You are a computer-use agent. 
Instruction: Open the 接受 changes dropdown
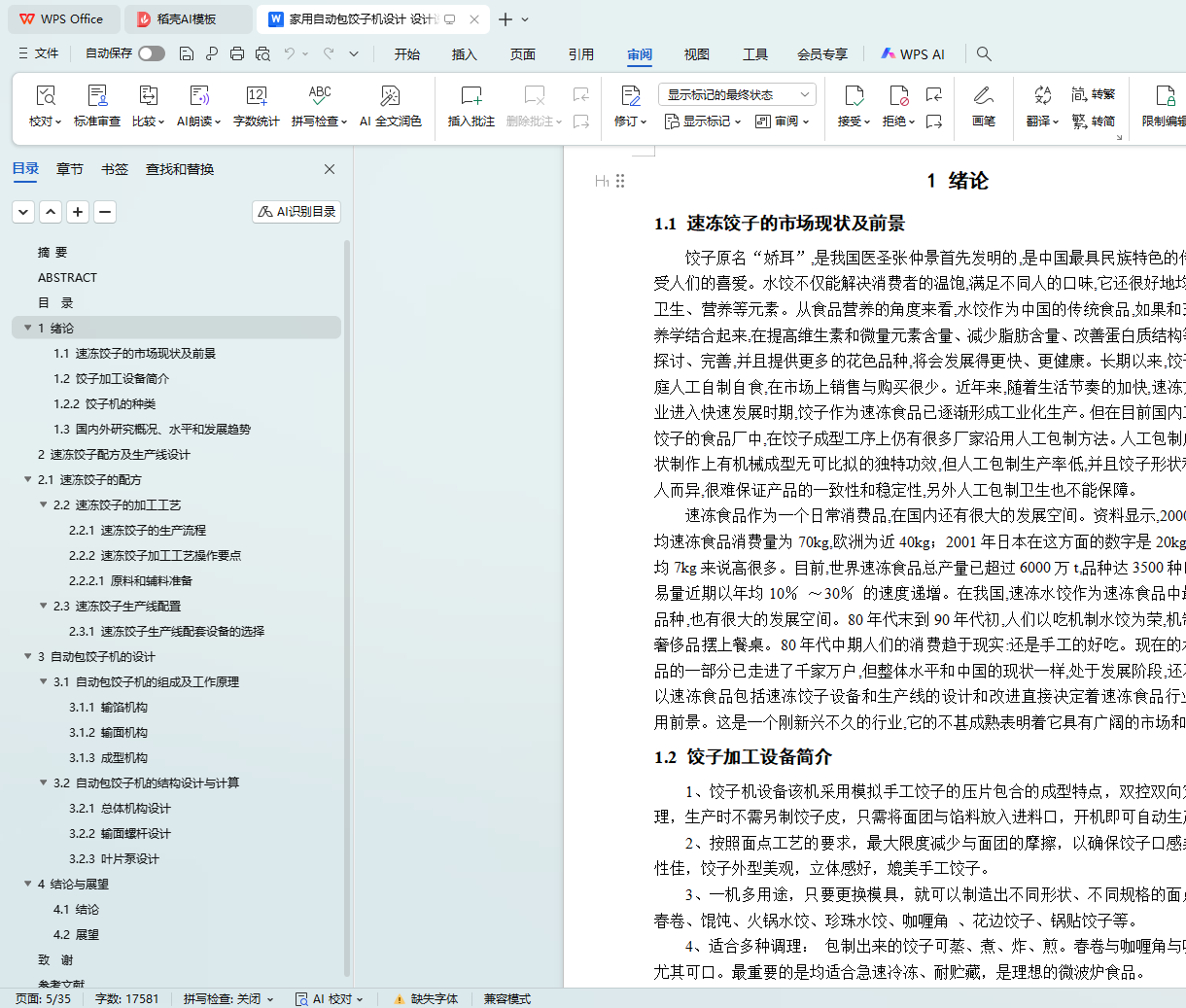[854, 122]
